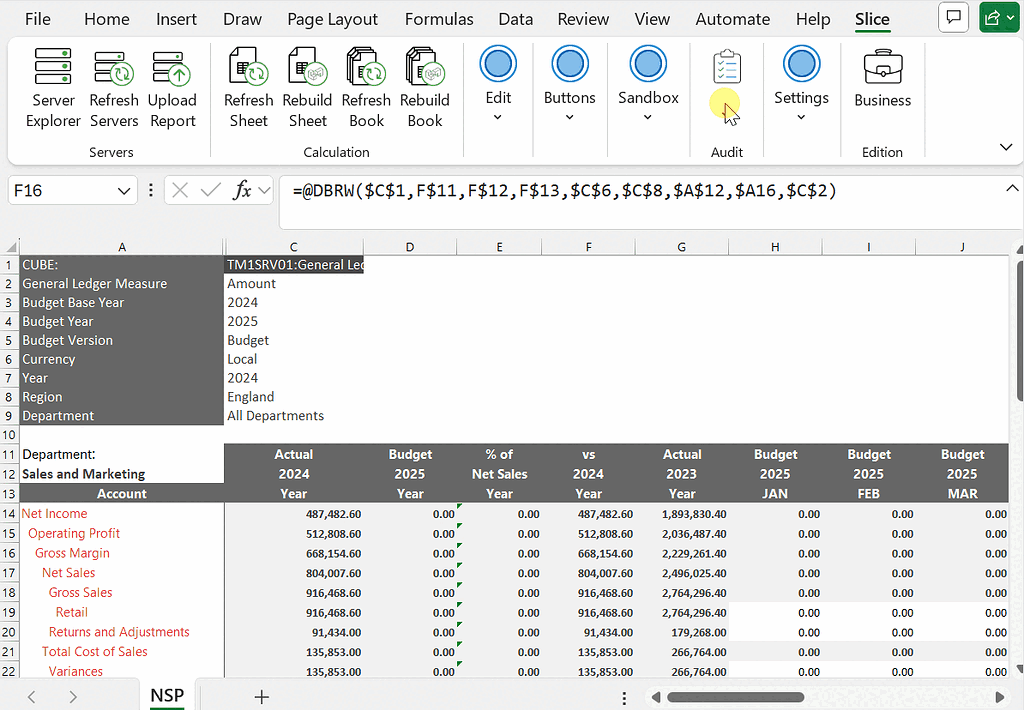Click Refresh Sheet in Calculation group
1024x710 pixels.
[248, 88]
